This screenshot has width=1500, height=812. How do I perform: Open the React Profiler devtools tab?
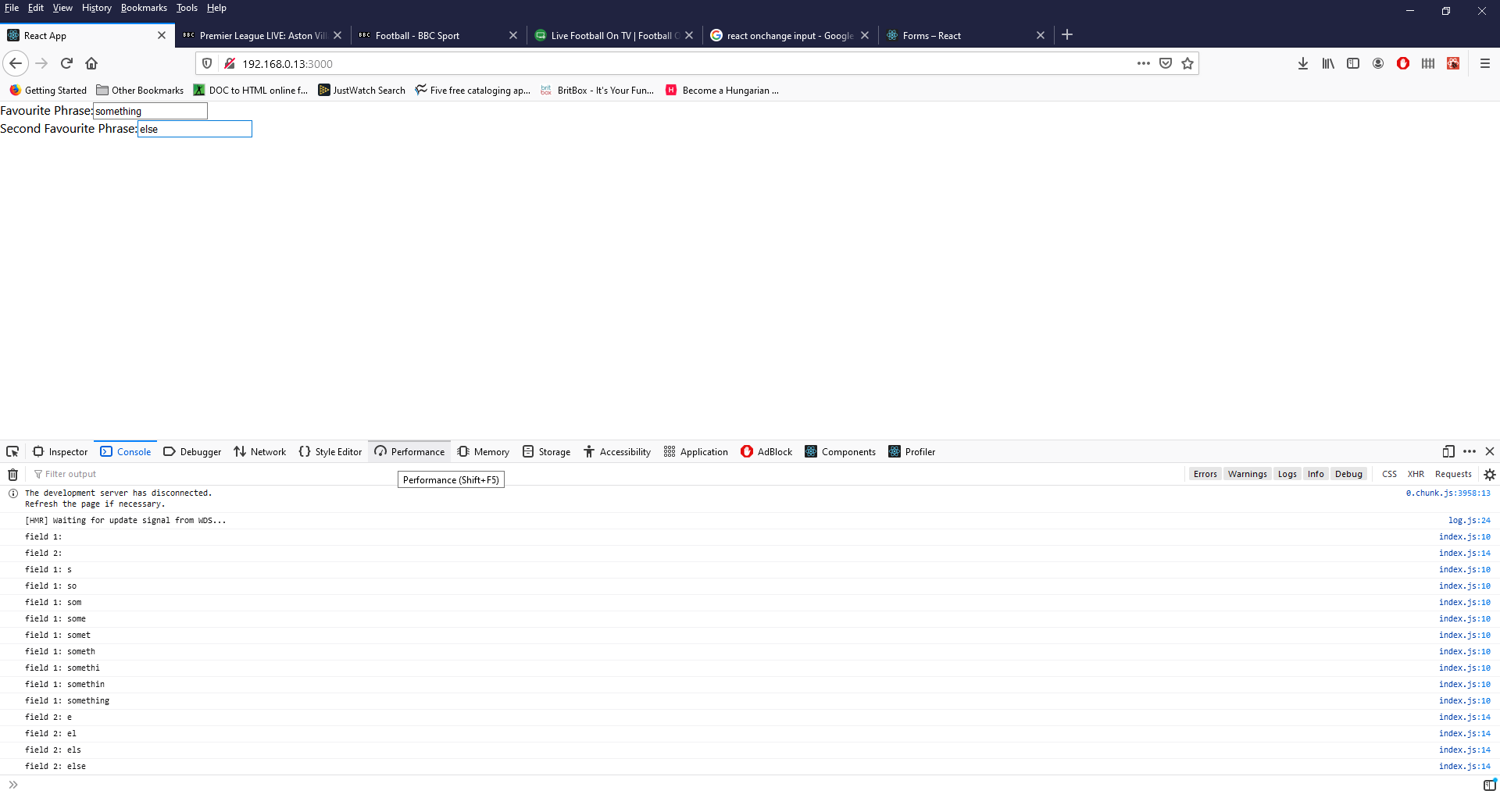tap(912, 451)
